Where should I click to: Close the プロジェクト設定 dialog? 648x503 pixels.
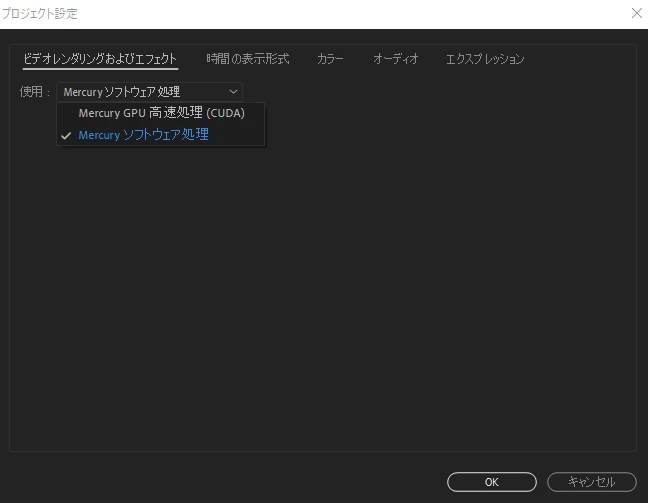pos(636,13)
